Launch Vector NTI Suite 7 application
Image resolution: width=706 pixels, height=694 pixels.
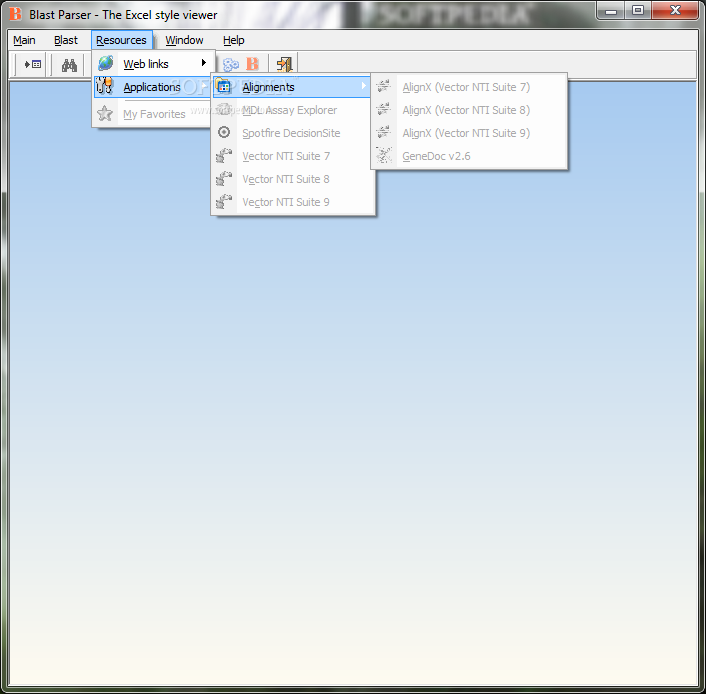pyautogui.click(x=292, y=156)
